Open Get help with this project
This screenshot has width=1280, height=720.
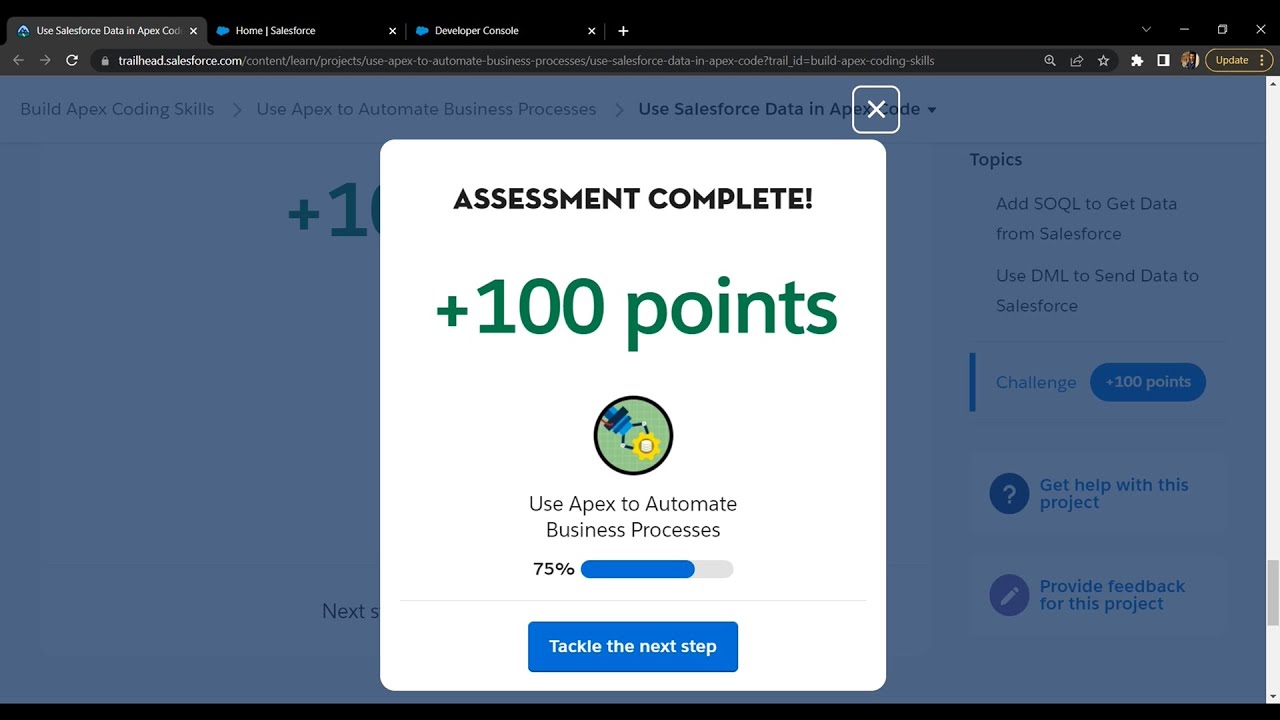[x=1114, y=494]
